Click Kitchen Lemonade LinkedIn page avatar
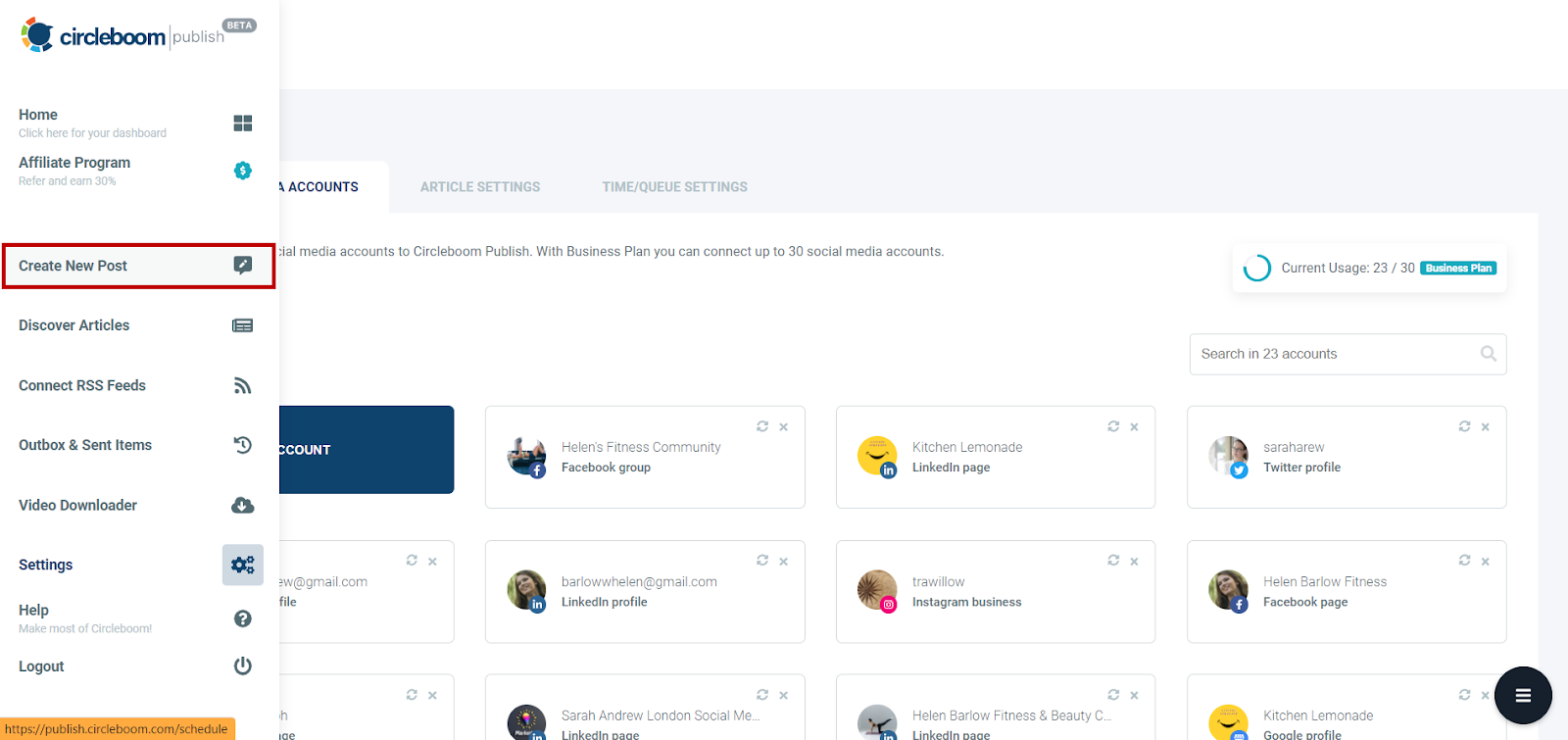The height and width of the screenshot is (740, 1568). 877,457
